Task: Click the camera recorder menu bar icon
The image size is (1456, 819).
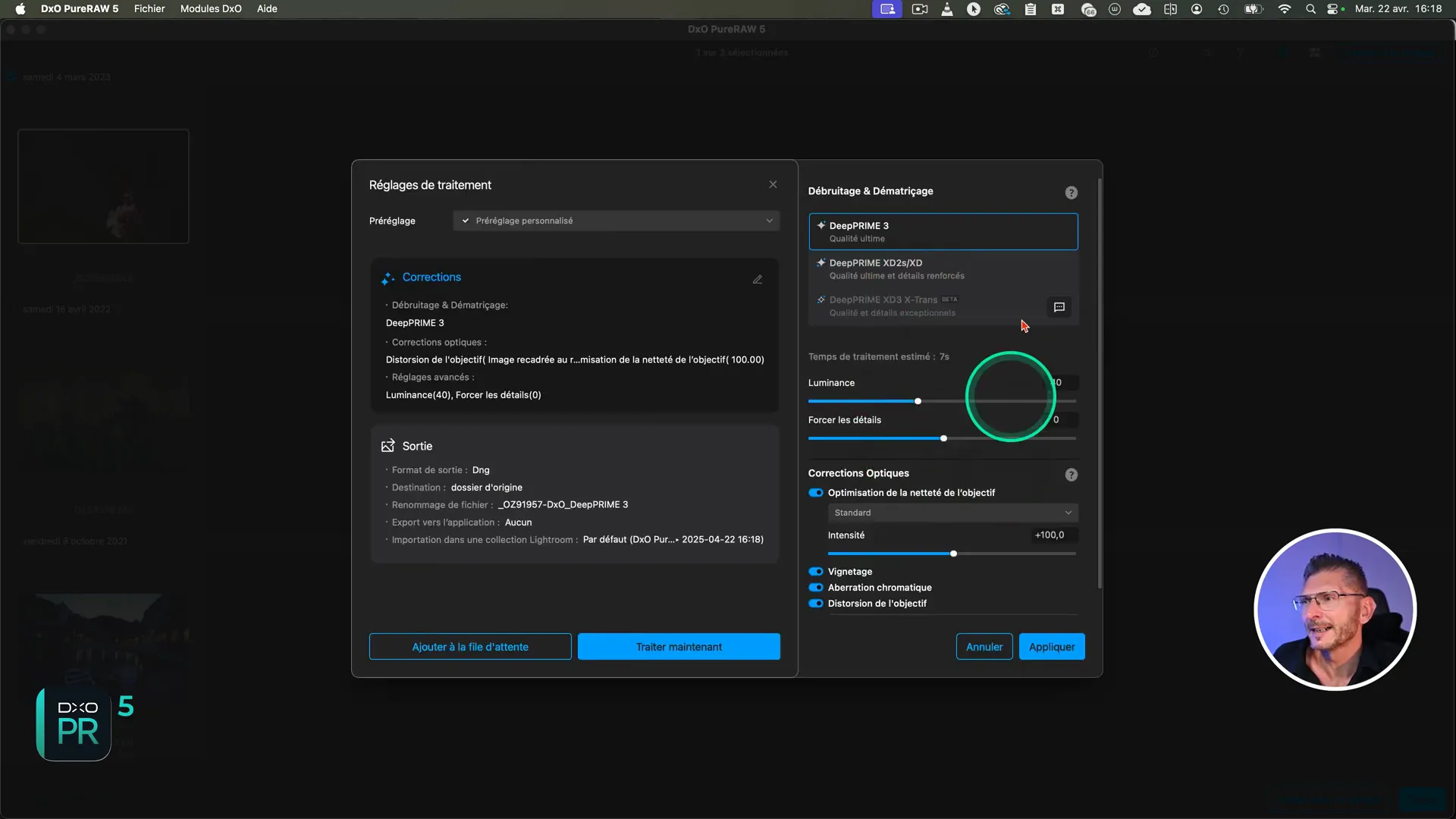Action: click(x=920, y=9)
